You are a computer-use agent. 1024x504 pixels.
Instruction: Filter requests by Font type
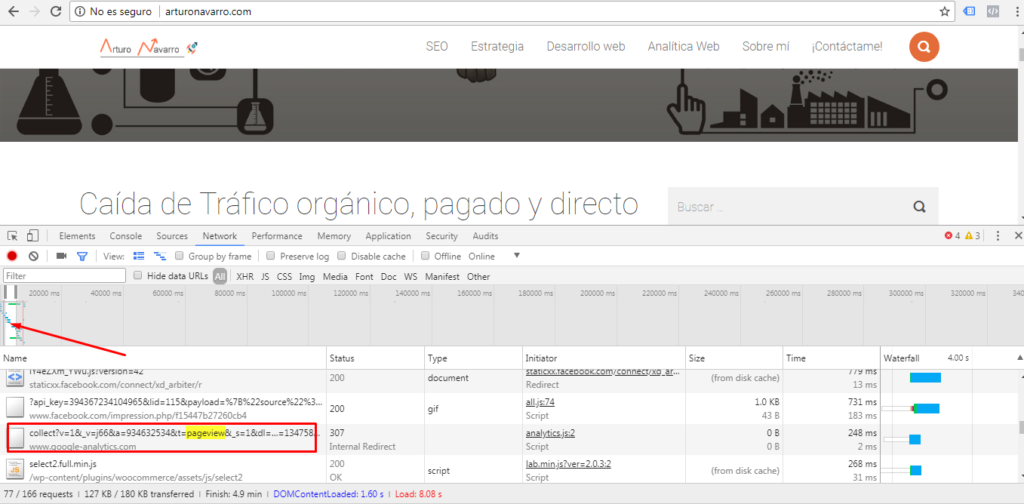[364, 276]
